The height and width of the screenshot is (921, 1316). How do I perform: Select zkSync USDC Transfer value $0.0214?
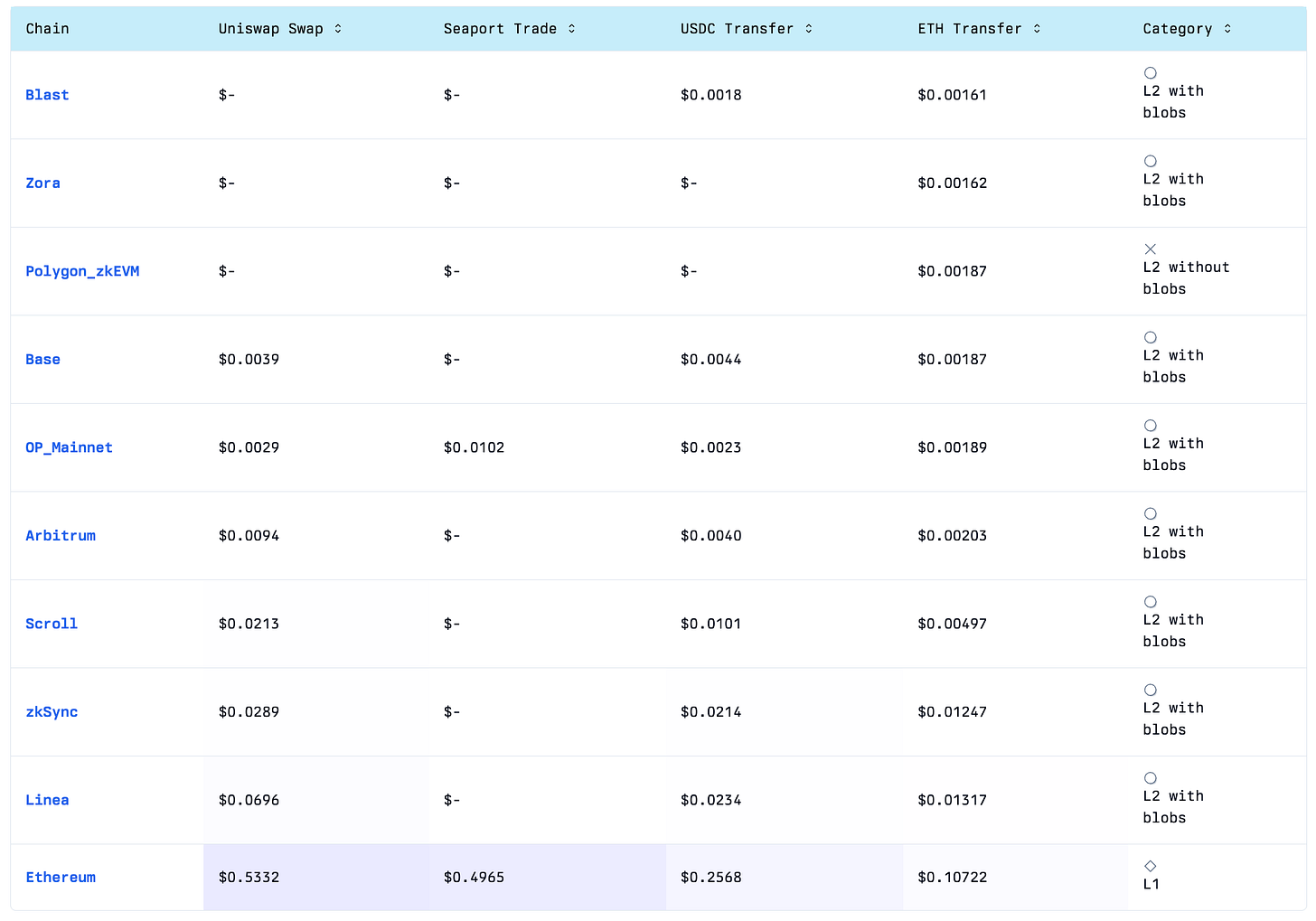[710, 711]
